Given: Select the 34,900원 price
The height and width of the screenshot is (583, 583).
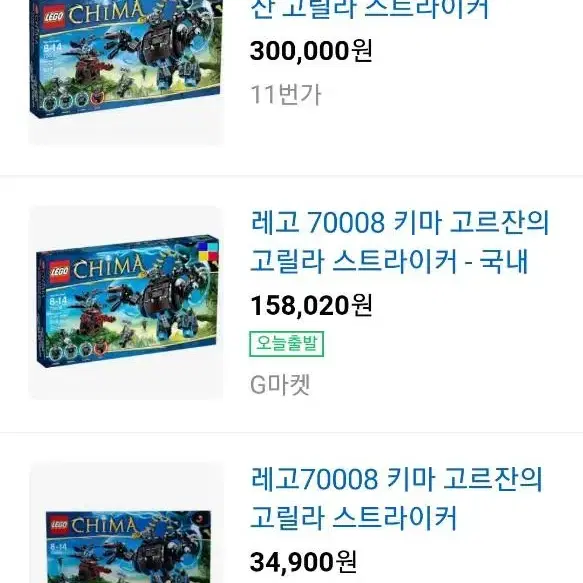Looking at the screenshot, I should point(303,561).
